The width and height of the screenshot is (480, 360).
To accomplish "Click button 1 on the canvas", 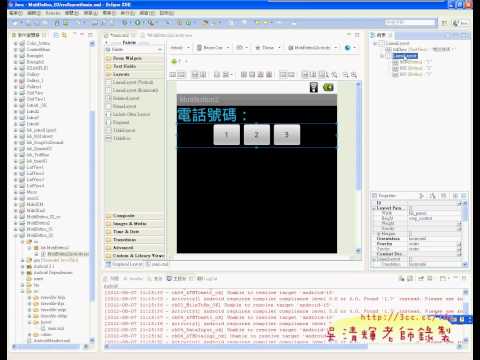I will tap(227, 135).
